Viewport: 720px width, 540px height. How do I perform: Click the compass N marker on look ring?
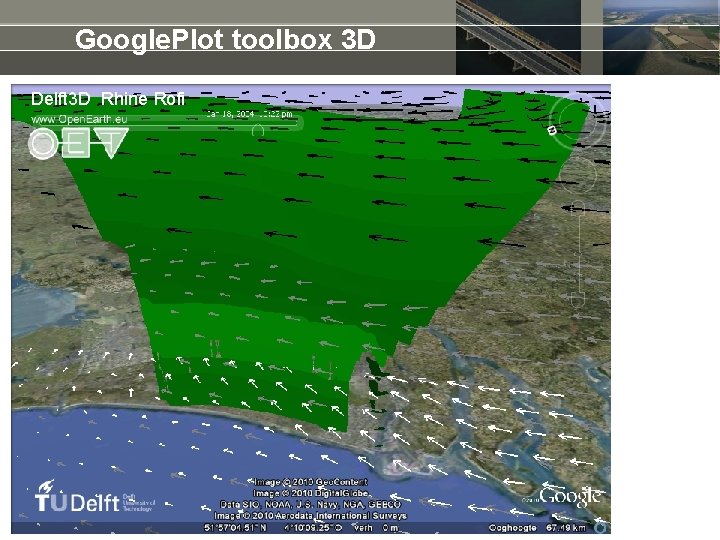tap(552, 130)
